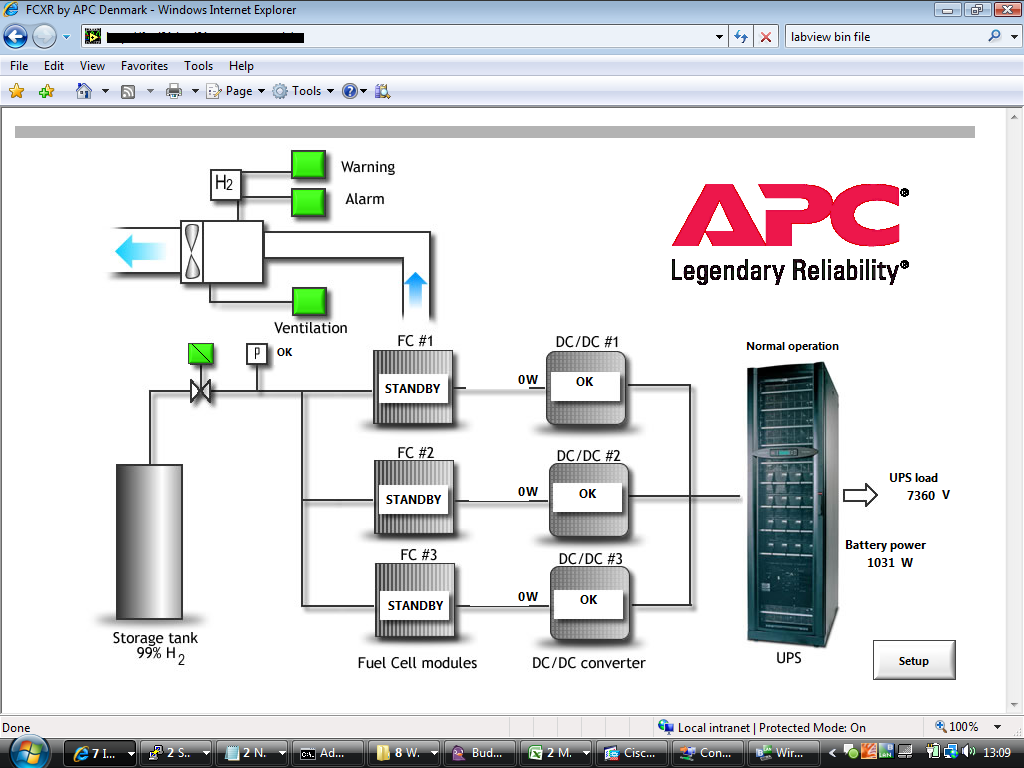Open the Edit menu
The width and height of the screenshot is (1024, 768).
pos(54,66)
